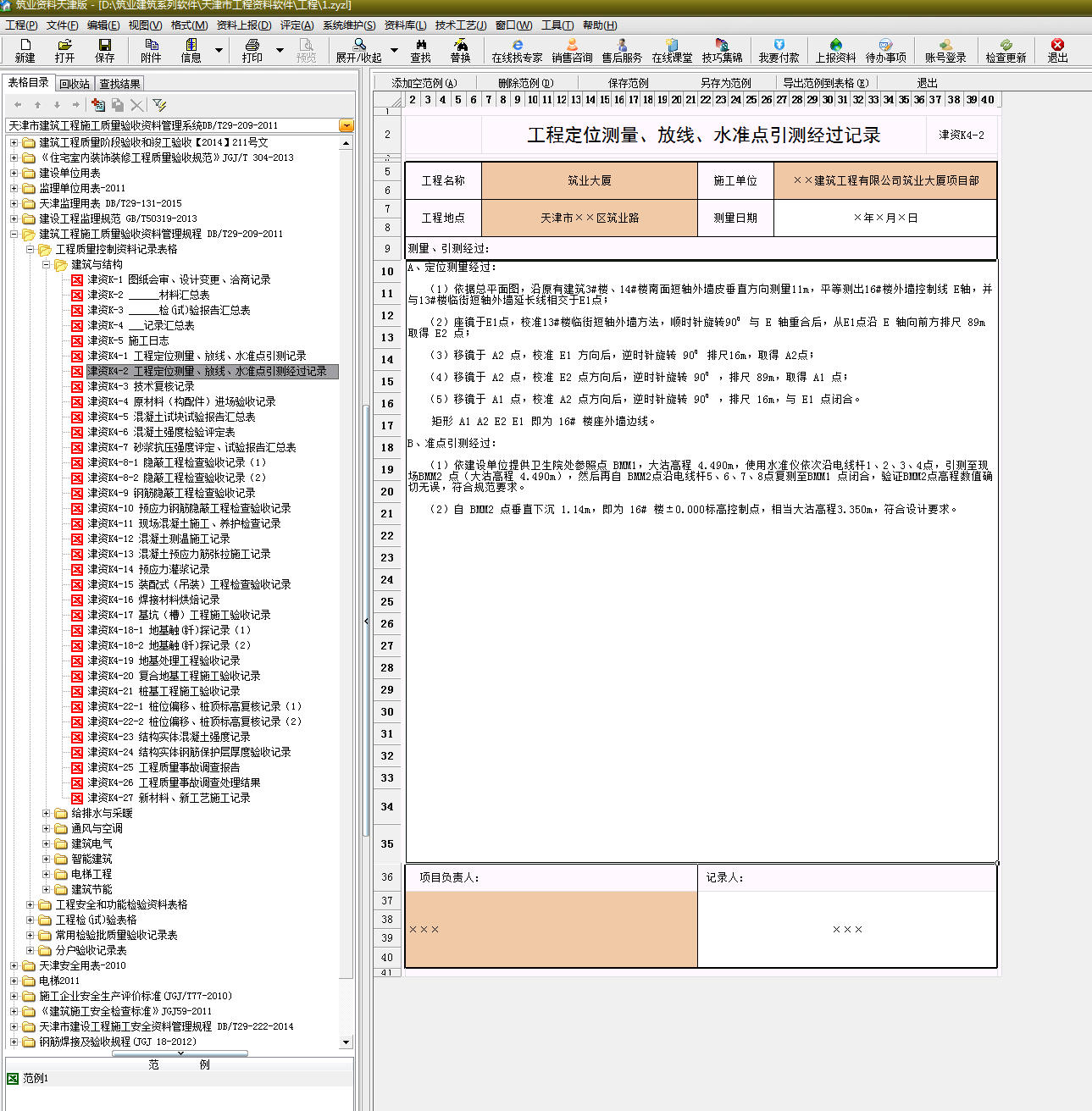The height and width of the screenshot is (1111, 1092).
Task: Click column header 20 in the sheet
Action: pos(676,100)
